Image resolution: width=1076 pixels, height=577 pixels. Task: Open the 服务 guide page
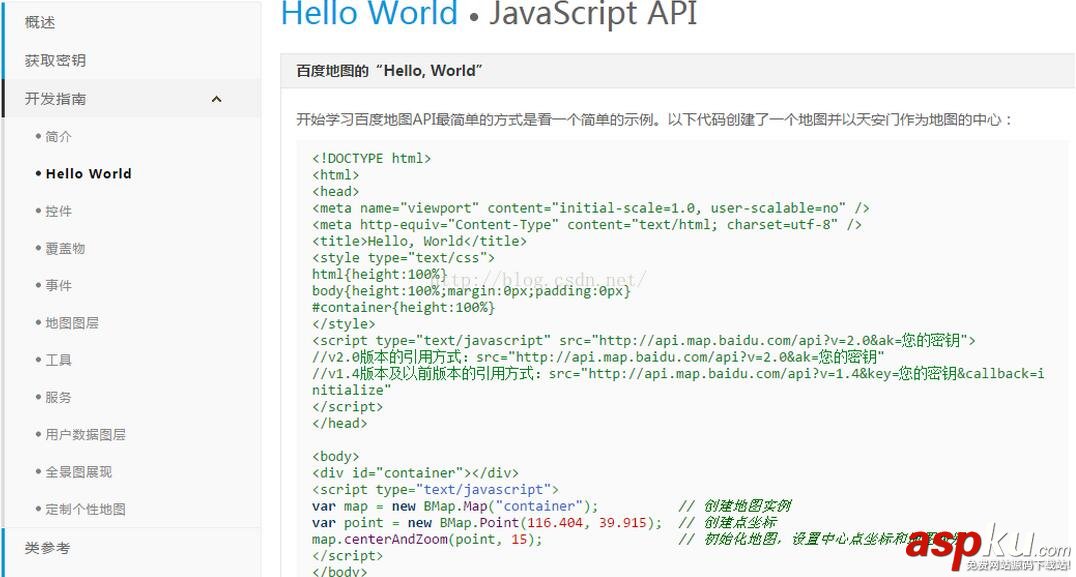click(58, 397)
